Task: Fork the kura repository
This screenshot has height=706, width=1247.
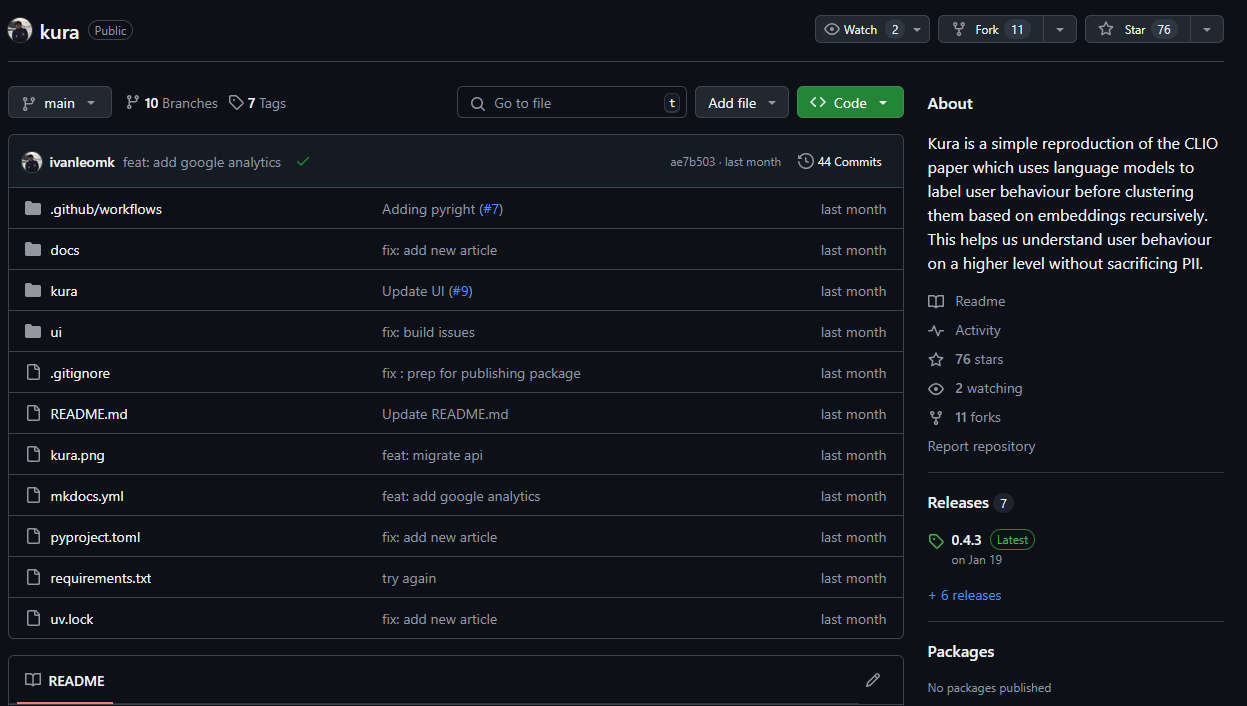Action: 991,30
